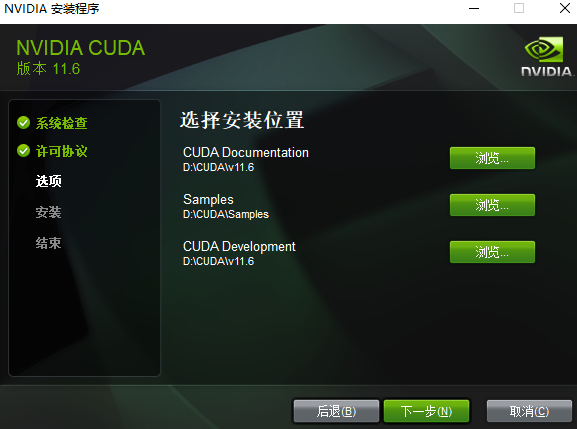This screenshot has height=429, width=577.
Task: Browse for the CUDA Documentation install location
Action: click(x=492, y=158)
